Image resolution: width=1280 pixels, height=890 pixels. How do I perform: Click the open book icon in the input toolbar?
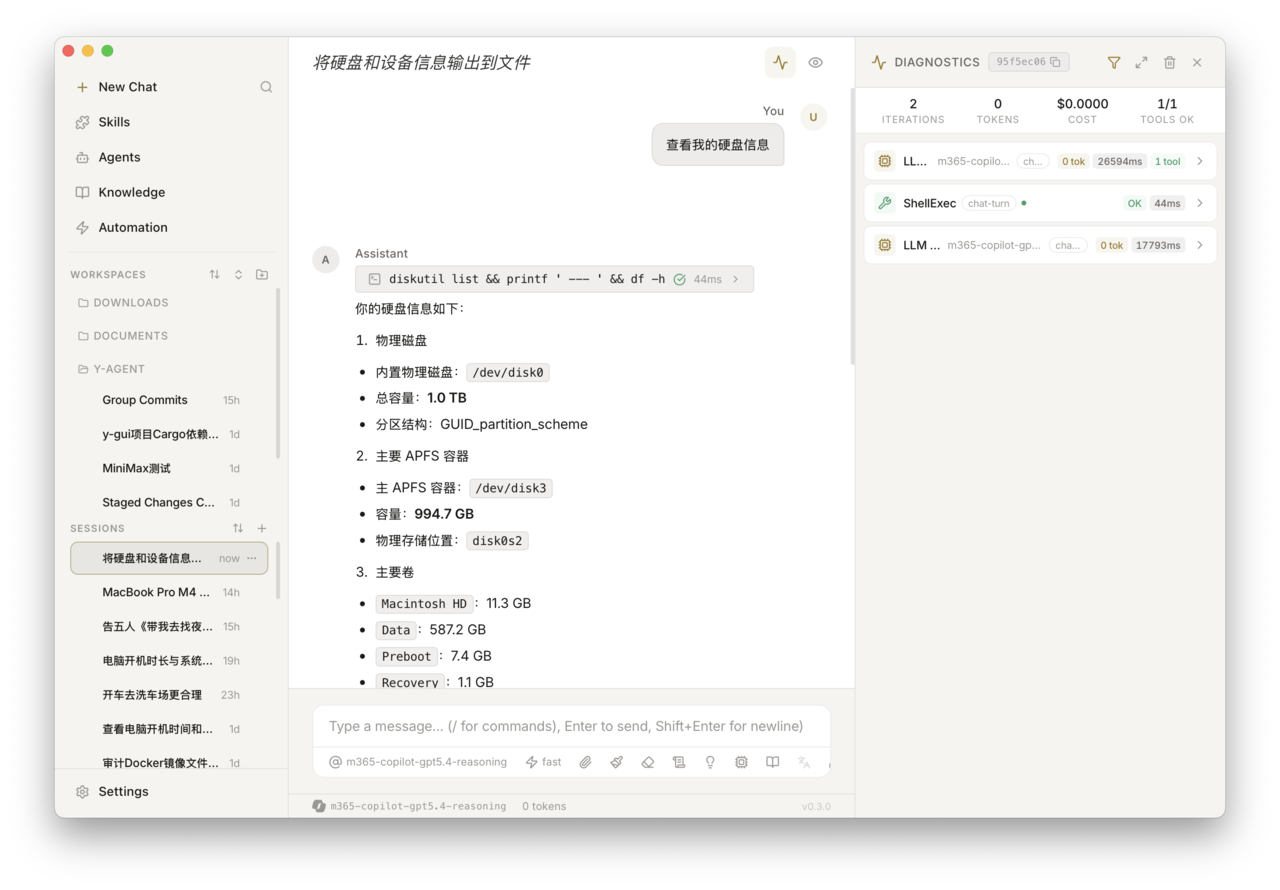coord(773,762)
